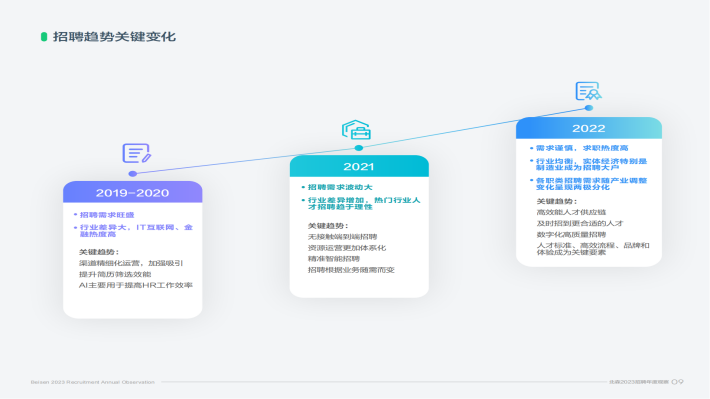Image resolution: width=710 pixels, height=399 pixels.
Task: Click the bullet 招聘需求波动大
Action: point(340,187)
